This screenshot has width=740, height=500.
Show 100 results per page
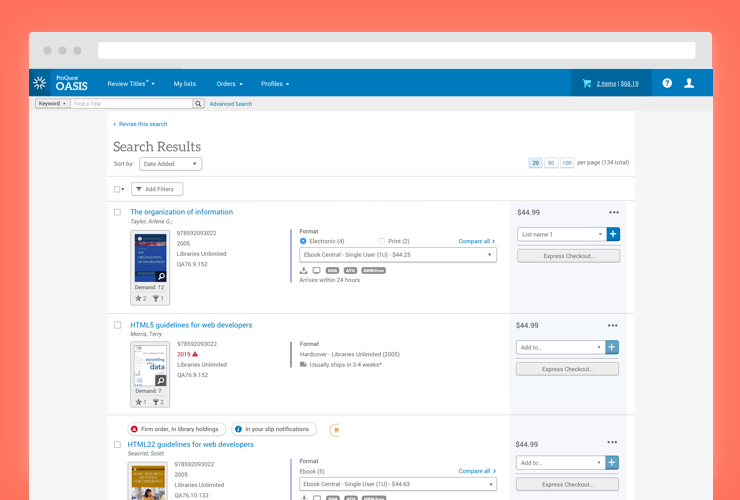click(567, 163)
